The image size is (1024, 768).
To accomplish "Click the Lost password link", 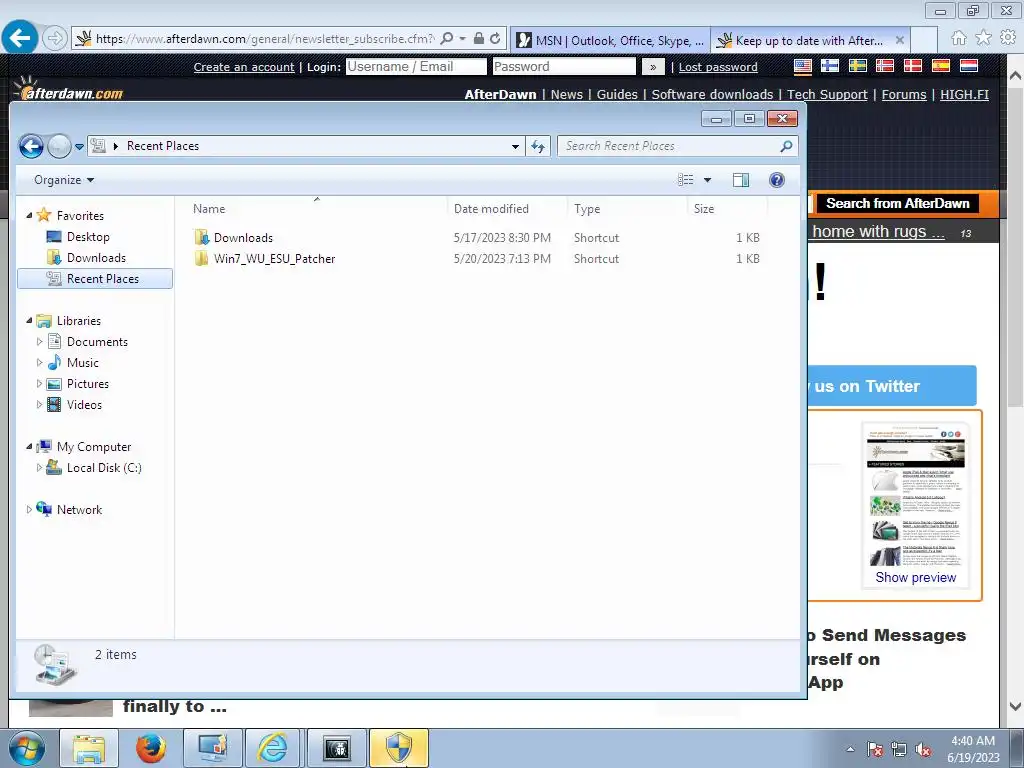I will coord(718,67).
